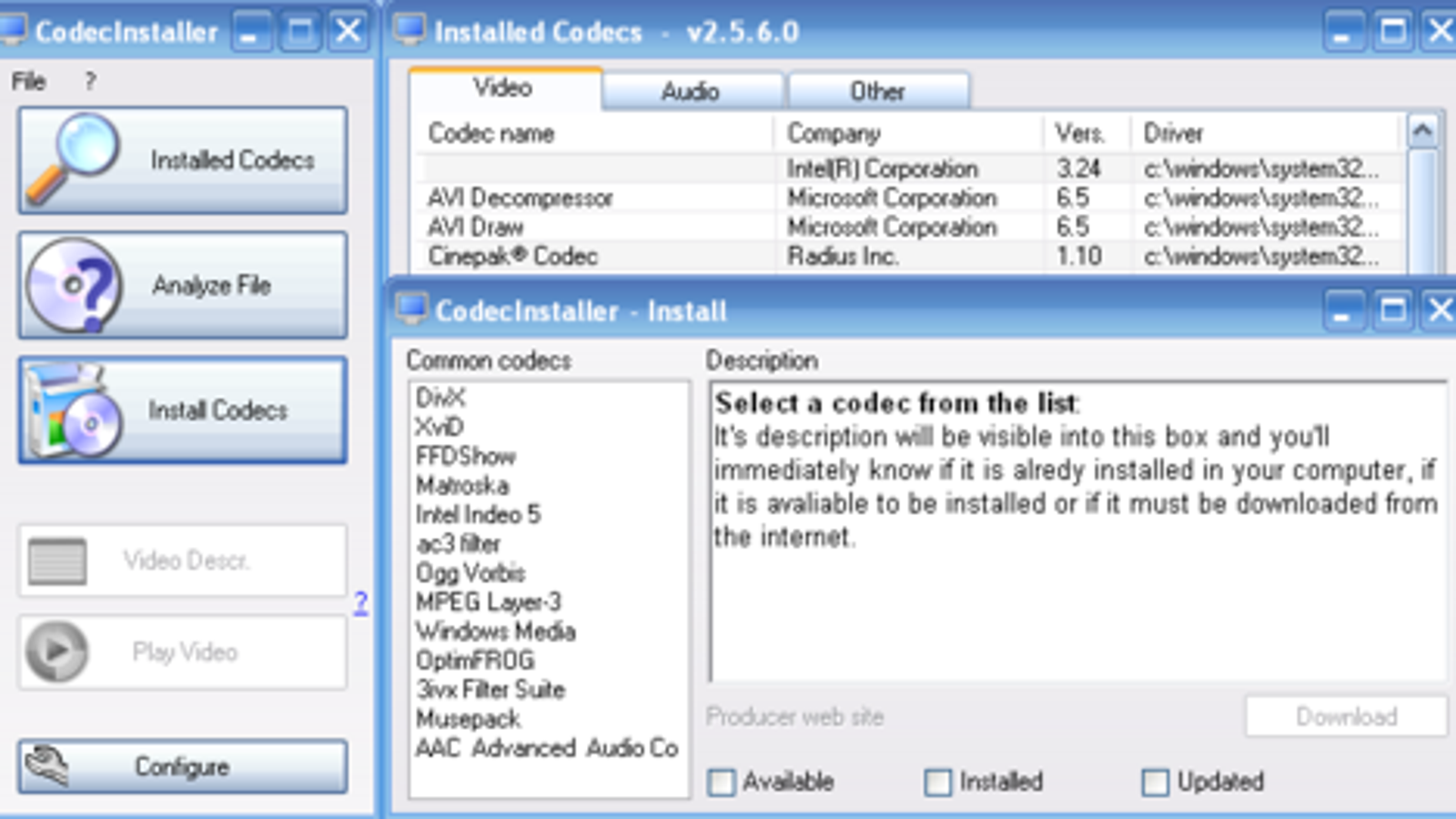Click the Play Video round play icon

56,652
